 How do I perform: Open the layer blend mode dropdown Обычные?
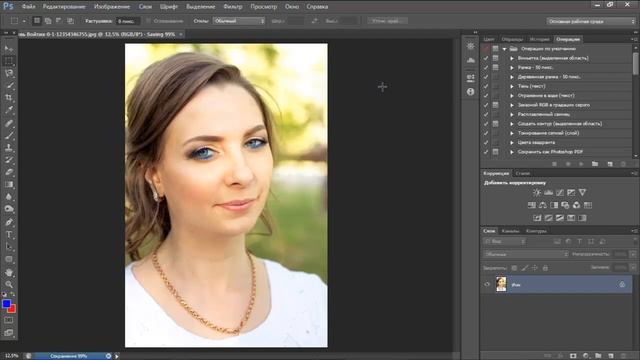(526, 254)
